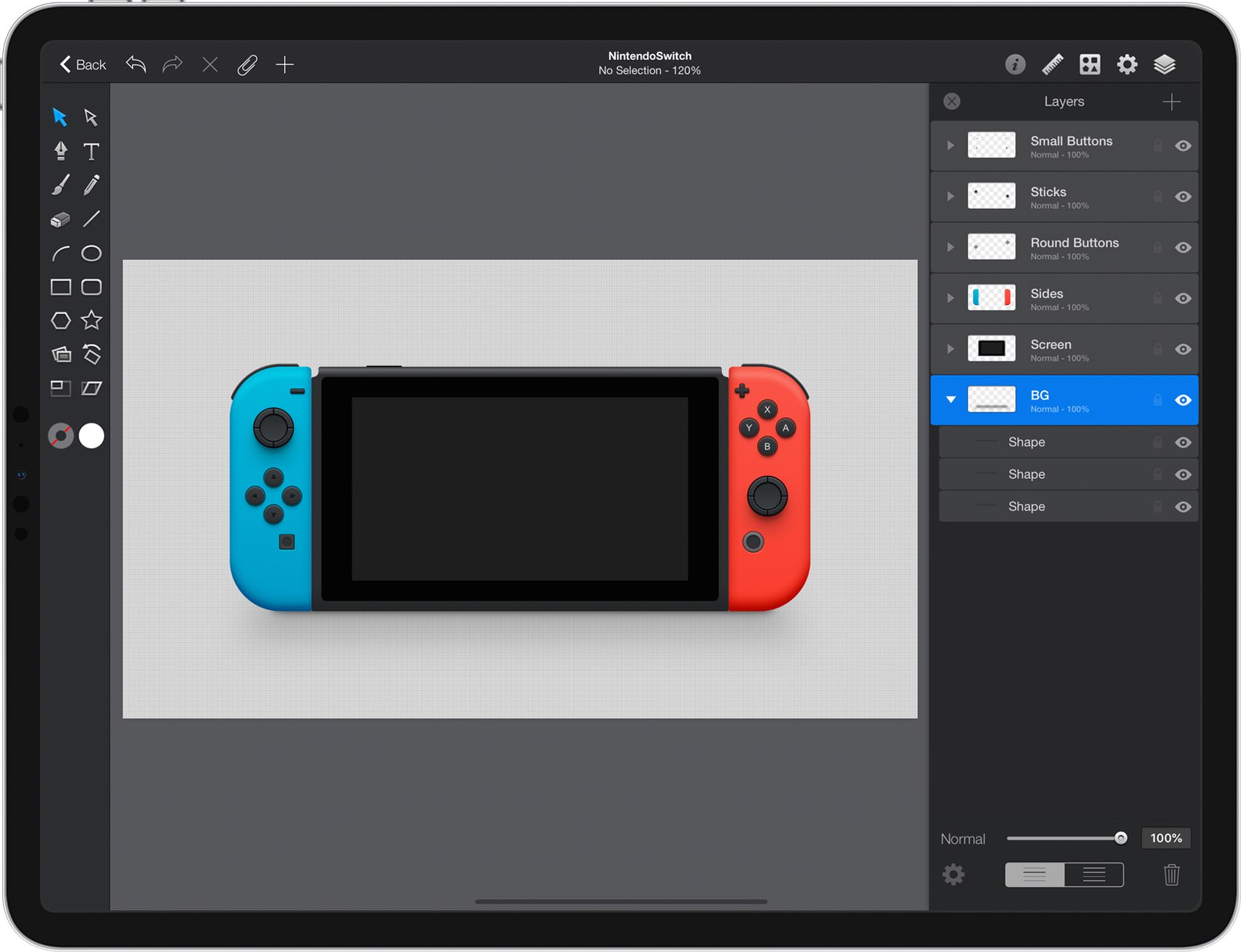This screenshot has width=1241, height=952.
Task: Toggle visibility of Screen layer
Action: pos(1183,349)
